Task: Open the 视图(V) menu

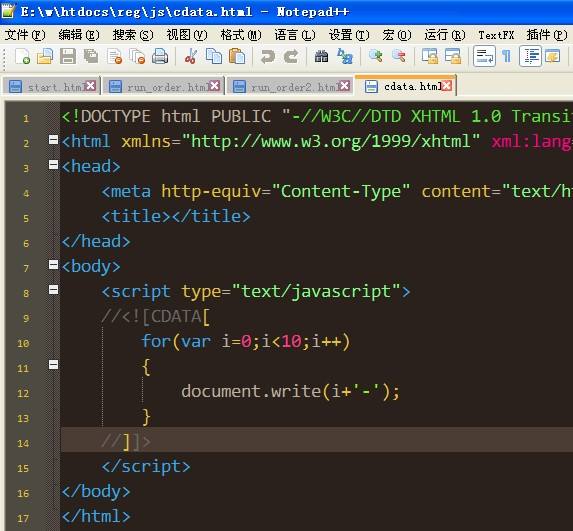Action: pyautogui.click(x=187, y=35)
